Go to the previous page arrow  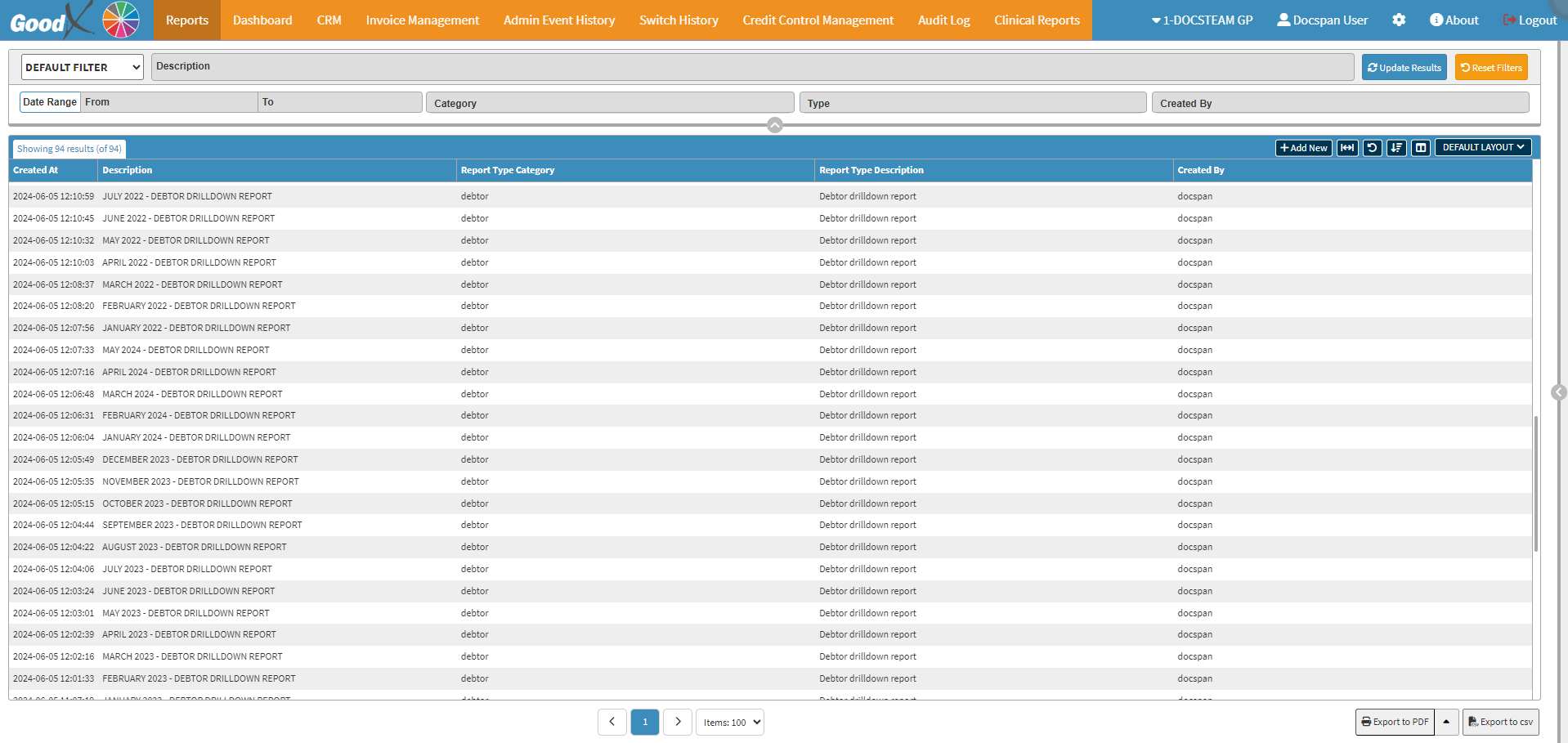pyautogui.click(x=612, y=722)
